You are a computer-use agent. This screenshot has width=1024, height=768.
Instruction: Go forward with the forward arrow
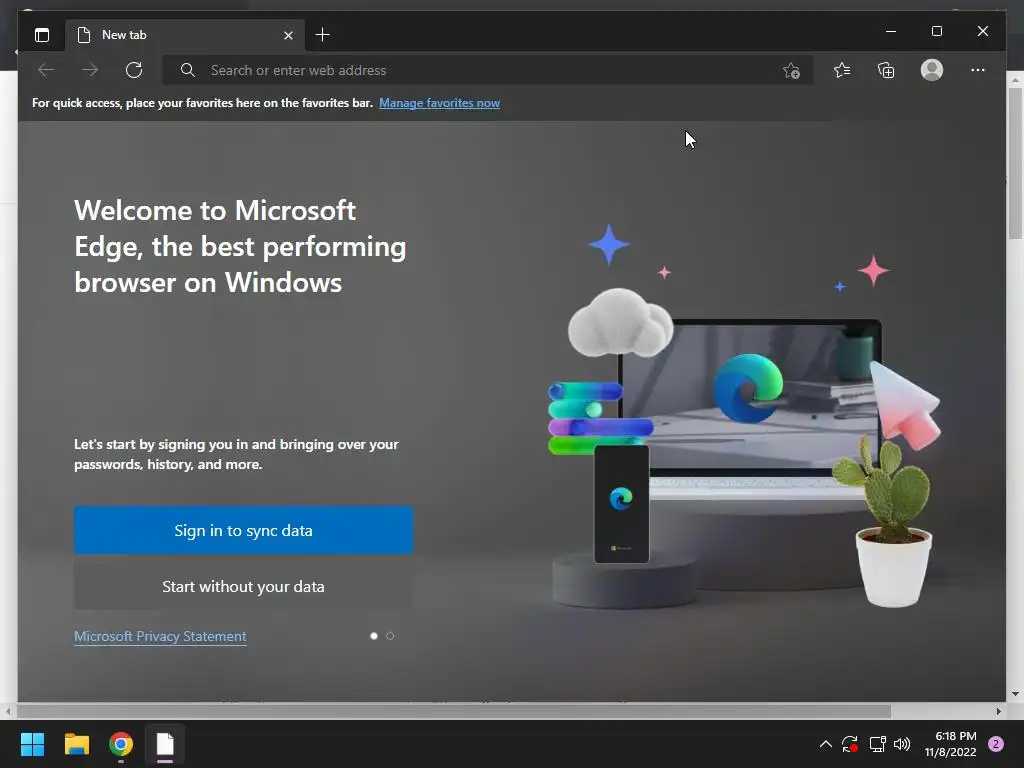[x=89, y=70]
